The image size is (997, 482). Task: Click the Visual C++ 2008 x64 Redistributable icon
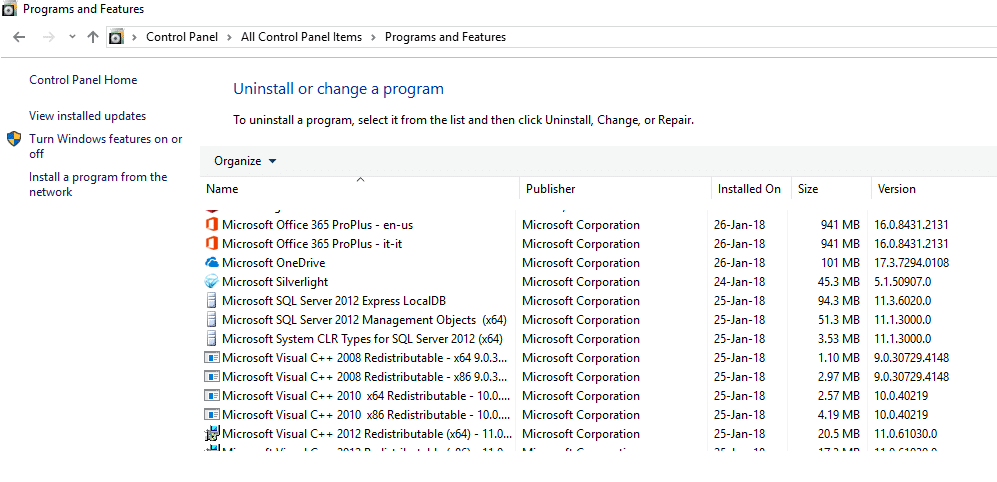coord(212,357)
